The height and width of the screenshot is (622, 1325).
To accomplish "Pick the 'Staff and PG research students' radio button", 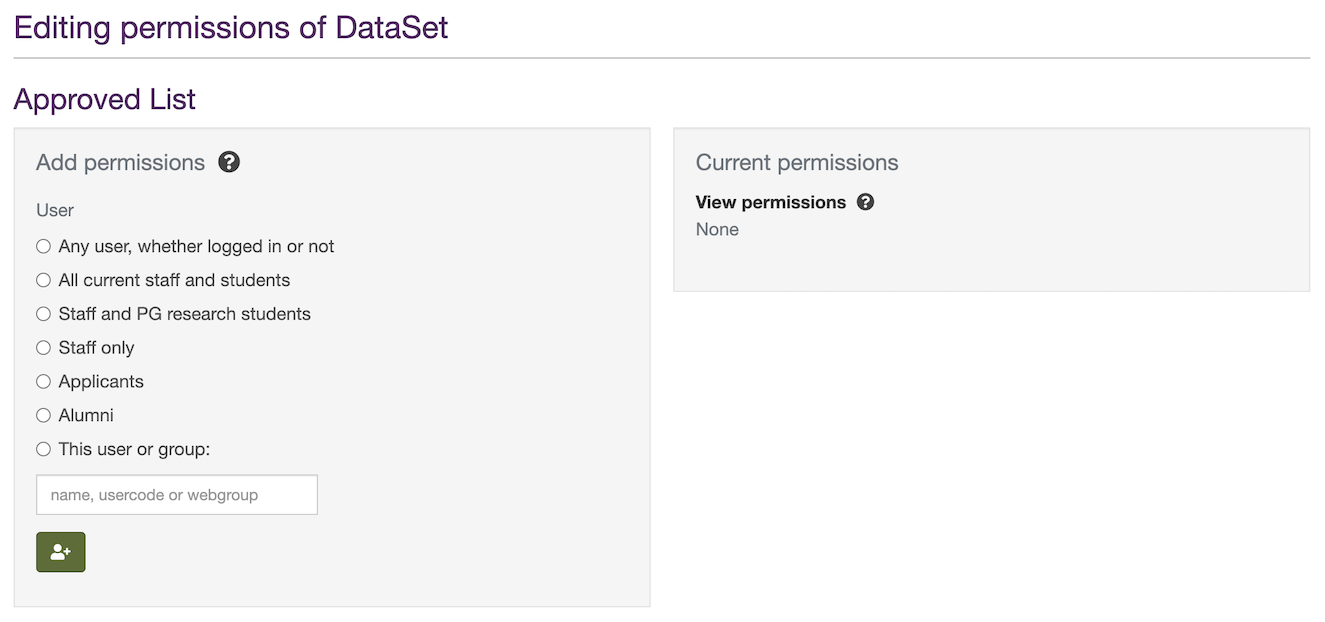I will [x=44, y=314].
